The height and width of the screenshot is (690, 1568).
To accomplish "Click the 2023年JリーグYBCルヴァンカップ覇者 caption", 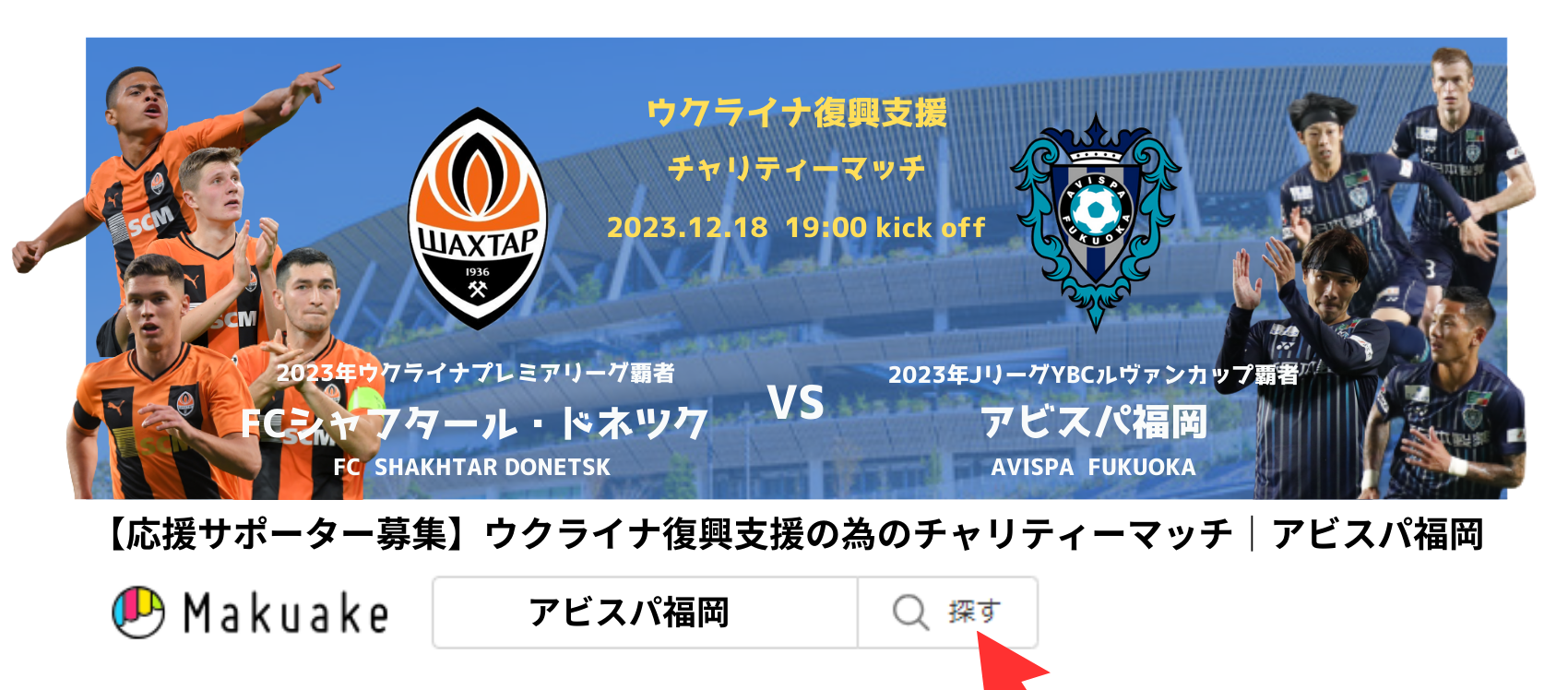I will coord(1094,375).
